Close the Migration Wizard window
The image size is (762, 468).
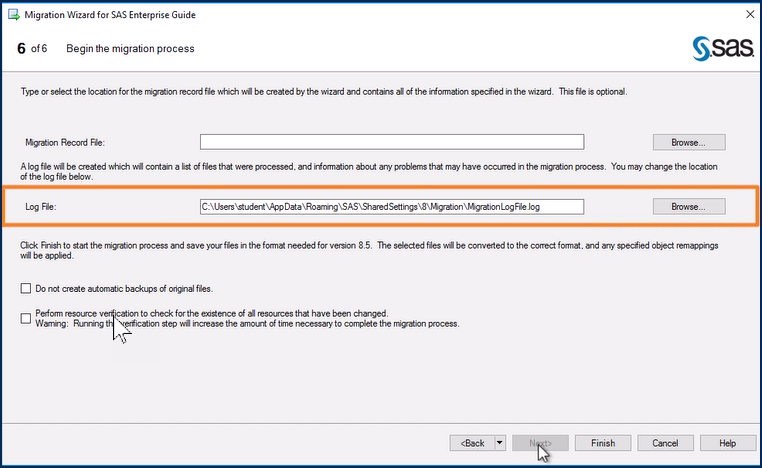(x=749, y=15)
